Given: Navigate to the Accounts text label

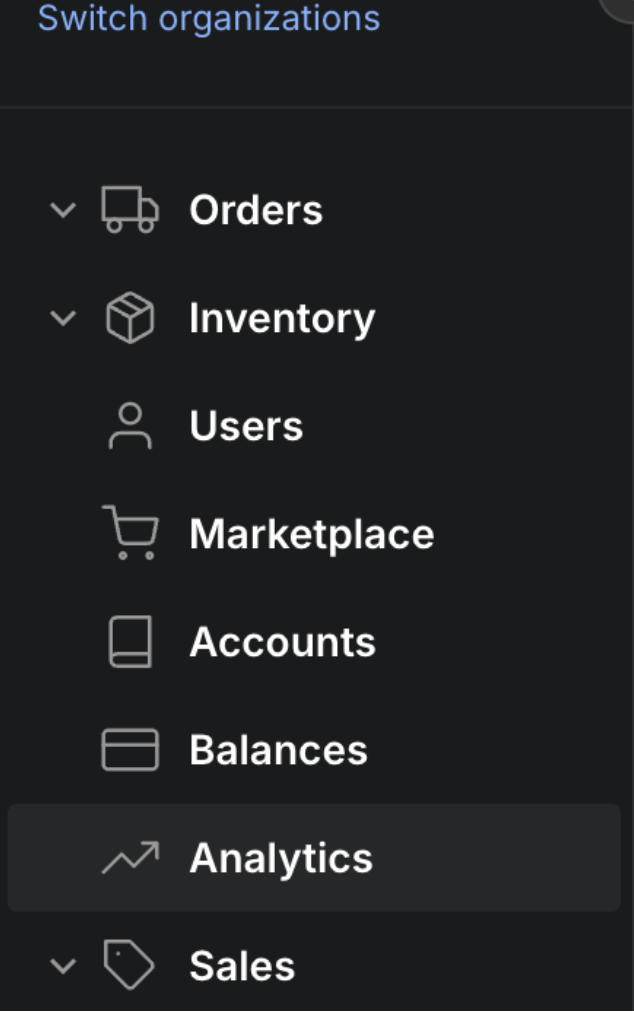Looking at the screenshot, I should coord(283,642).
